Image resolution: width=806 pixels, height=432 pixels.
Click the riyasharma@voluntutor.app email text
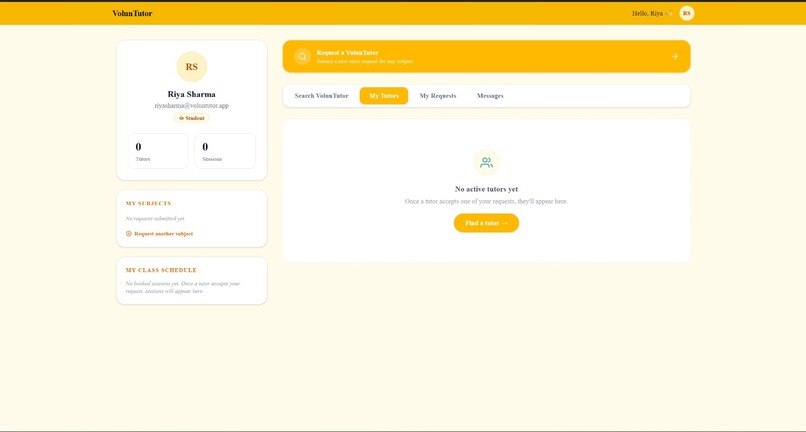192,106
